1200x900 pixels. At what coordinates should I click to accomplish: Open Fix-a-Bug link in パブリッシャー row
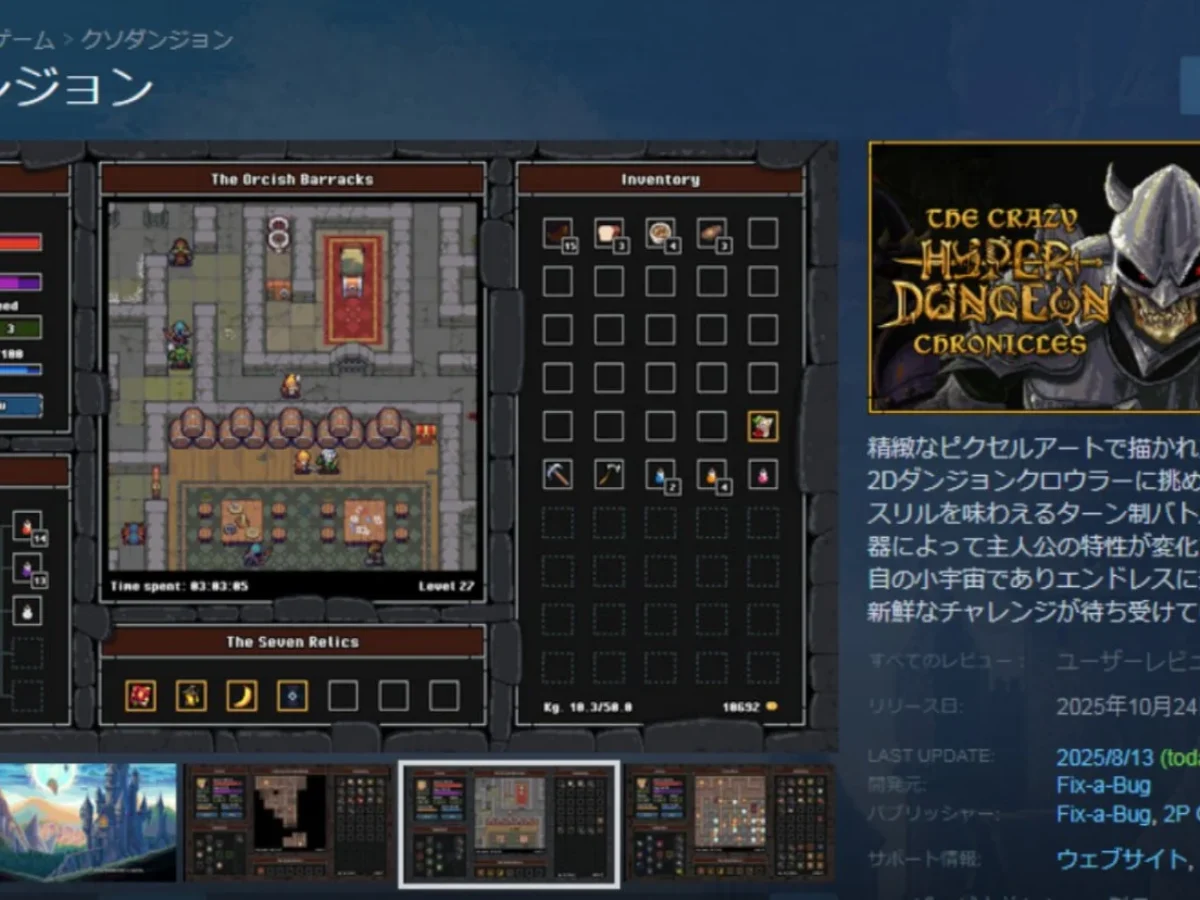tap(1103, 815)
